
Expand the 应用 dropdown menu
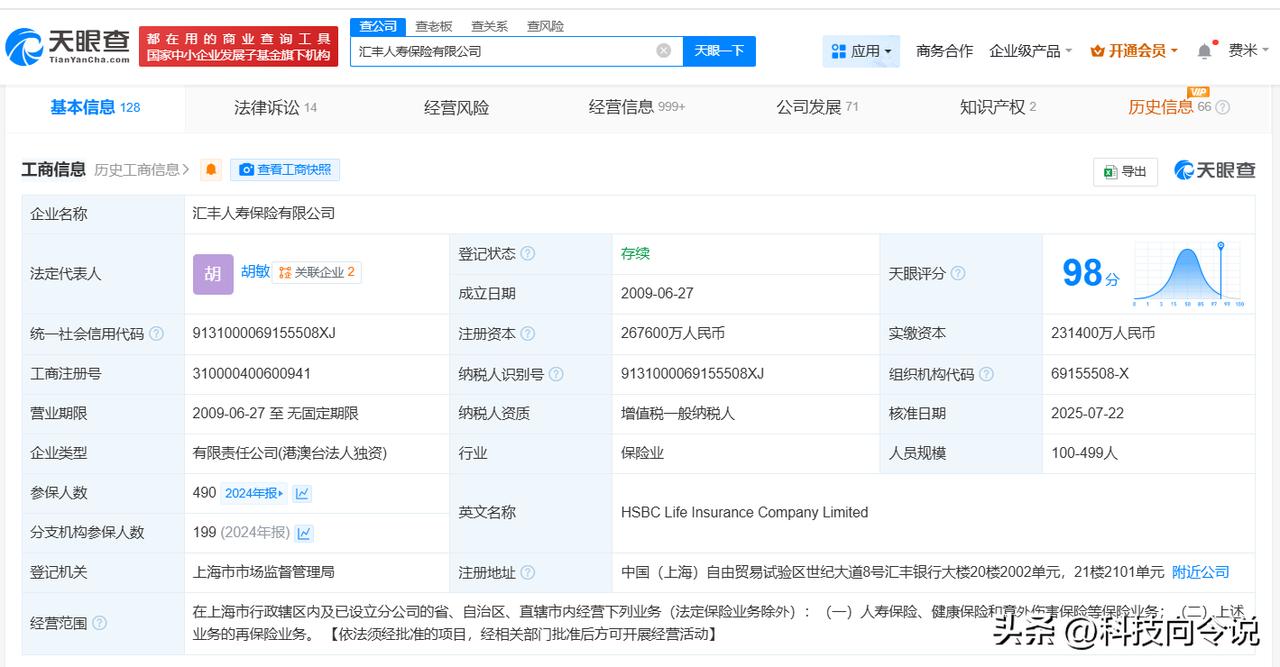tap(861, 51)
